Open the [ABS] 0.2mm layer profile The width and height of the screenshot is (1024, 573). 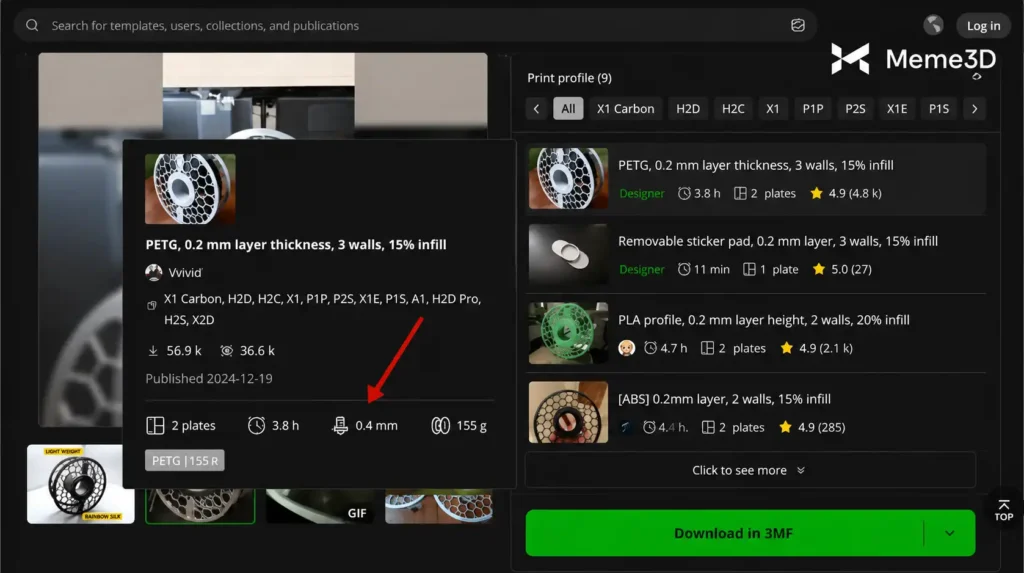(x=756, y=412)
